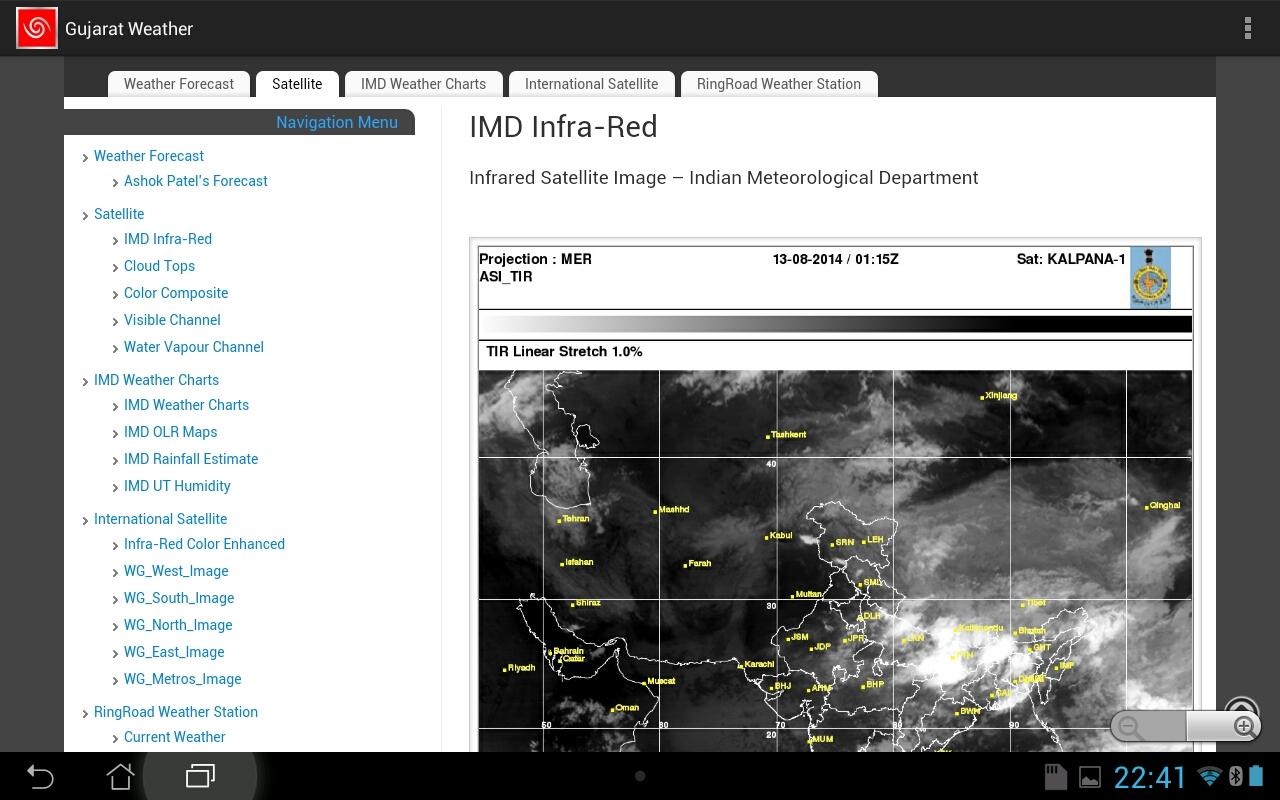
Task: Tap the Wi-Fi status icon
Action: (x=1209, y=777)
